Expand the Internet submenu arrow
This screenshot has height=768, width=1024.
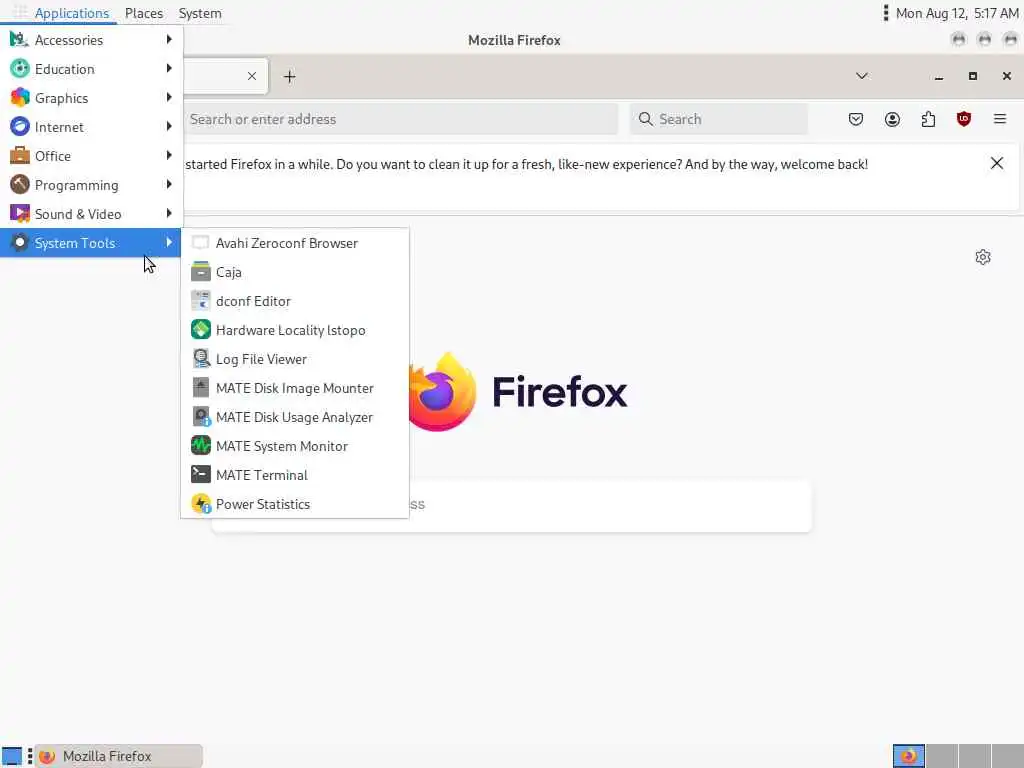(169, 126)
